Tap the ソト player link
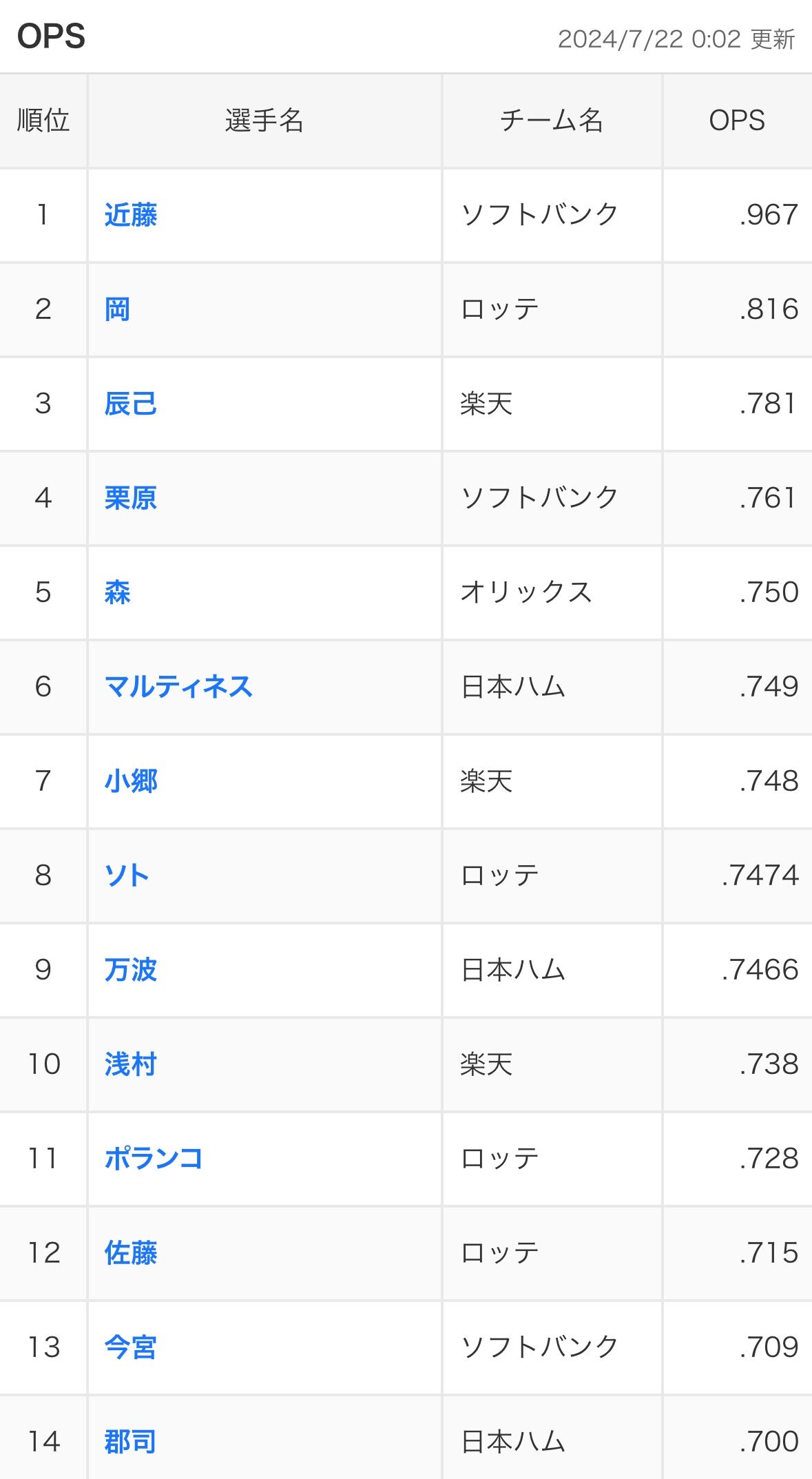The width and height of the screenshot is (812, 1479). pyautogui.click(x=127, y=876)
